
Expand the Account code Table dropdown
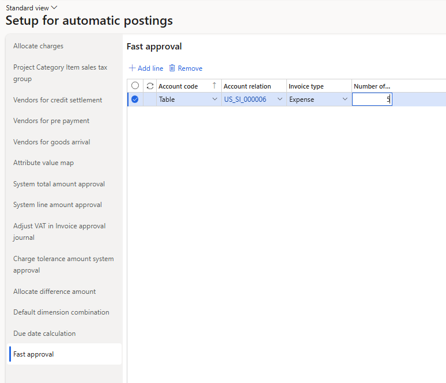coord(215,99)
